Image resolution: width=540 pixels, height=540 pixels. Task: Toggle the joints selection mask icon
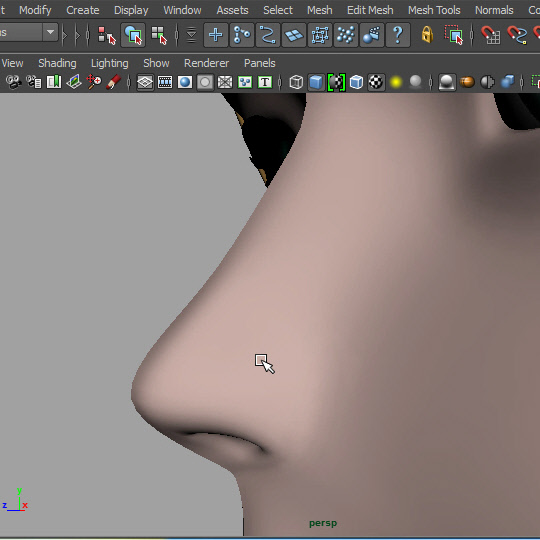coord(242,35)
